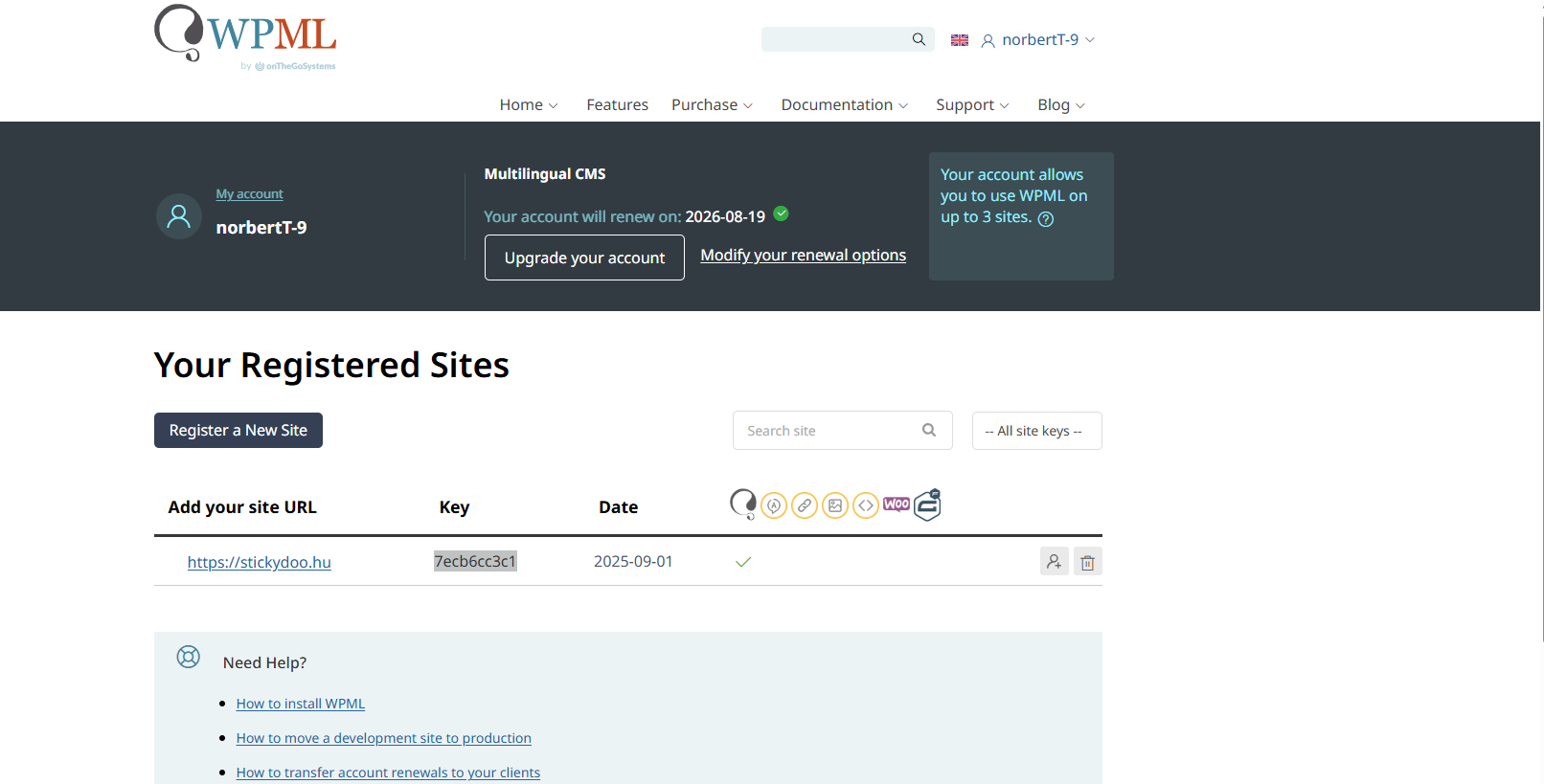The height and width of the screenshot is (784, 1544).
Task: Click the Multilingual CMS label
Action: pos(545,174)
